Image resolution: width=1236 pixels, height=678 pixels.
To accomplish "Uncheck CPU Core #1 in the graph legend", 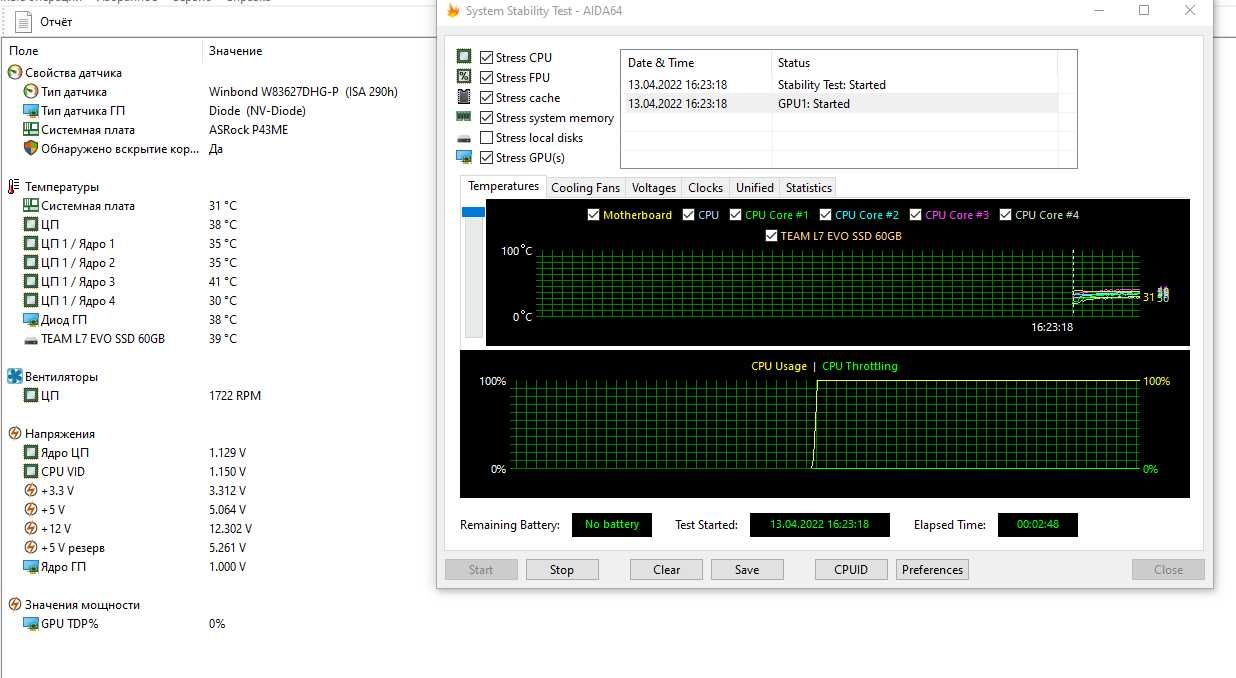I will [736, 215].
